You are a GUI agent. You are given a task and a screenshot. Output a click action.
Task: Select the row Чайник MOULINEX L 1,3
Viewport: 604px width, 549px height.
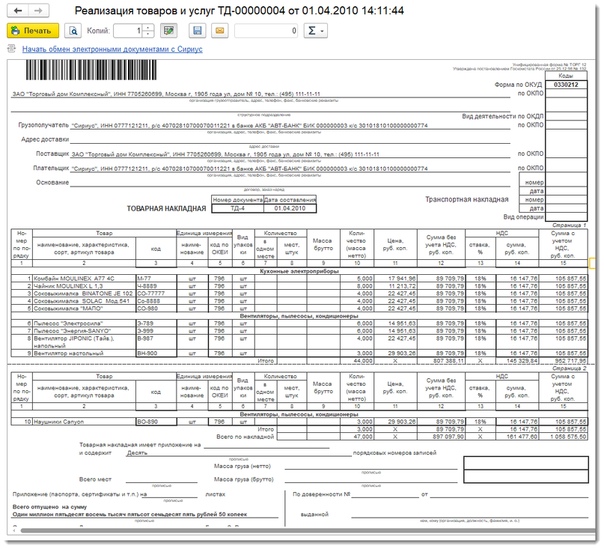[299, 286]
